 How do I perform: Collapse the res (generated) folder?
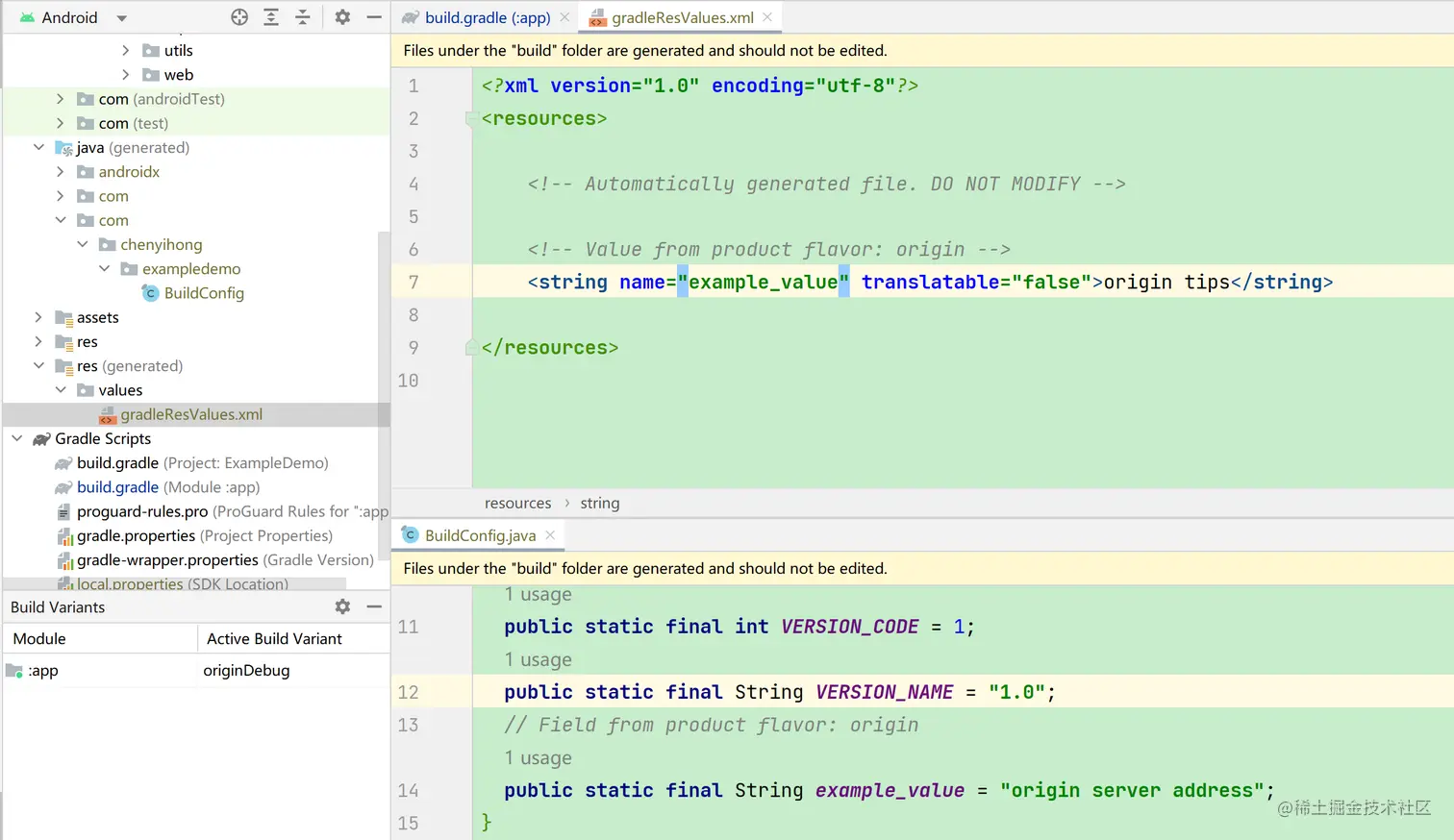[38, 365]
